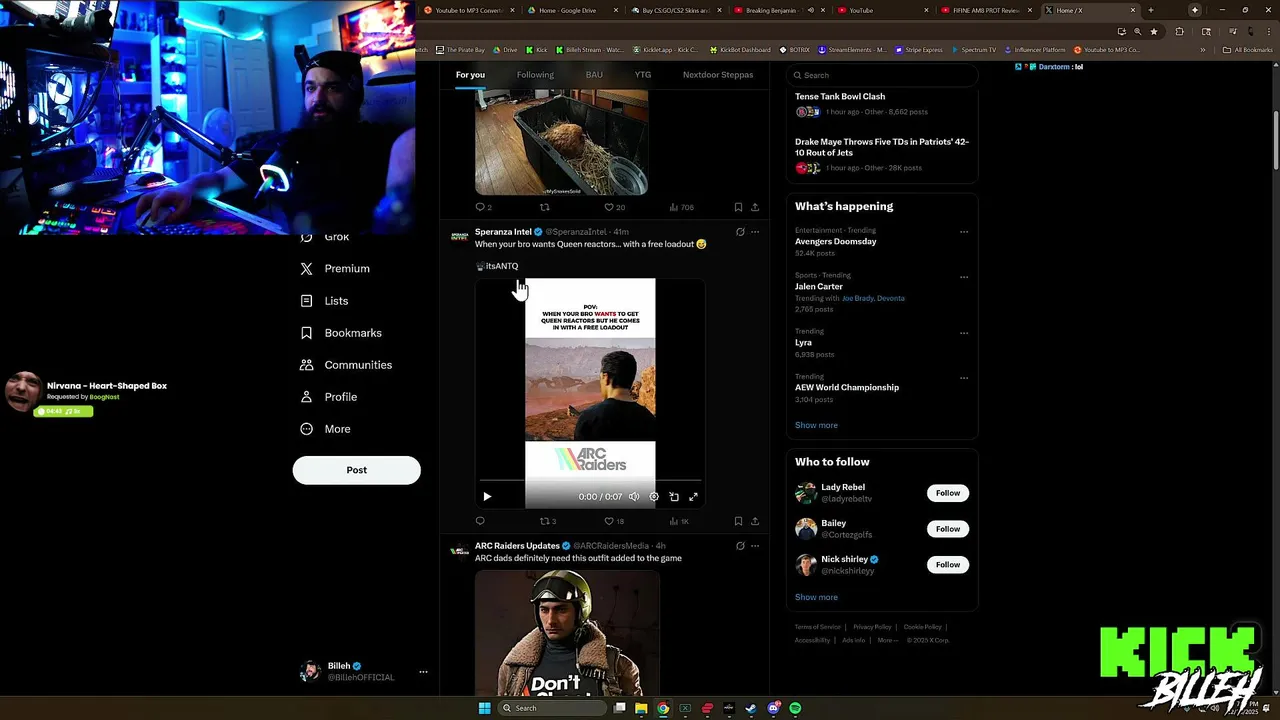
Task: Follow Nick shirley
Action: click(x=948, y=565)
